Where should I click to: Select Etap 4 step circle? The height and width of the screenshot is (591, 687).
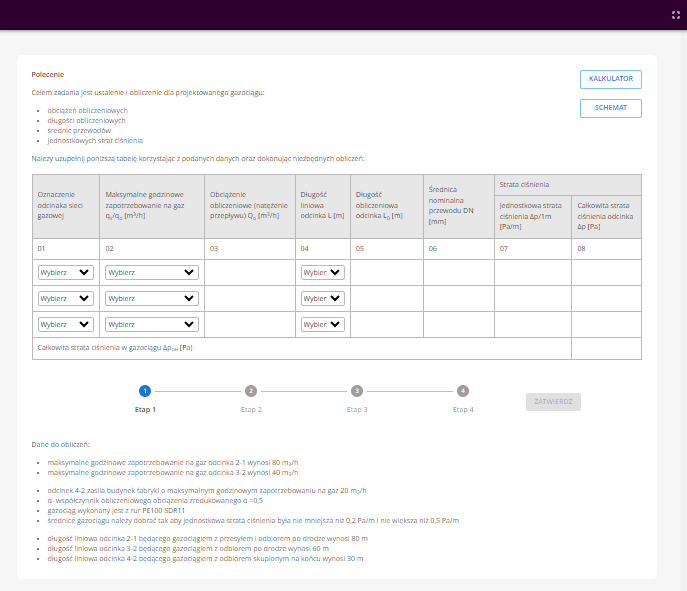462,392
